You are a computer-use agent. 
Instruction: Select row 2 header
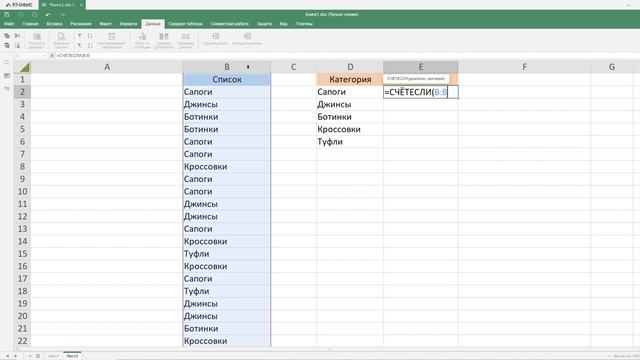[22, 92]
